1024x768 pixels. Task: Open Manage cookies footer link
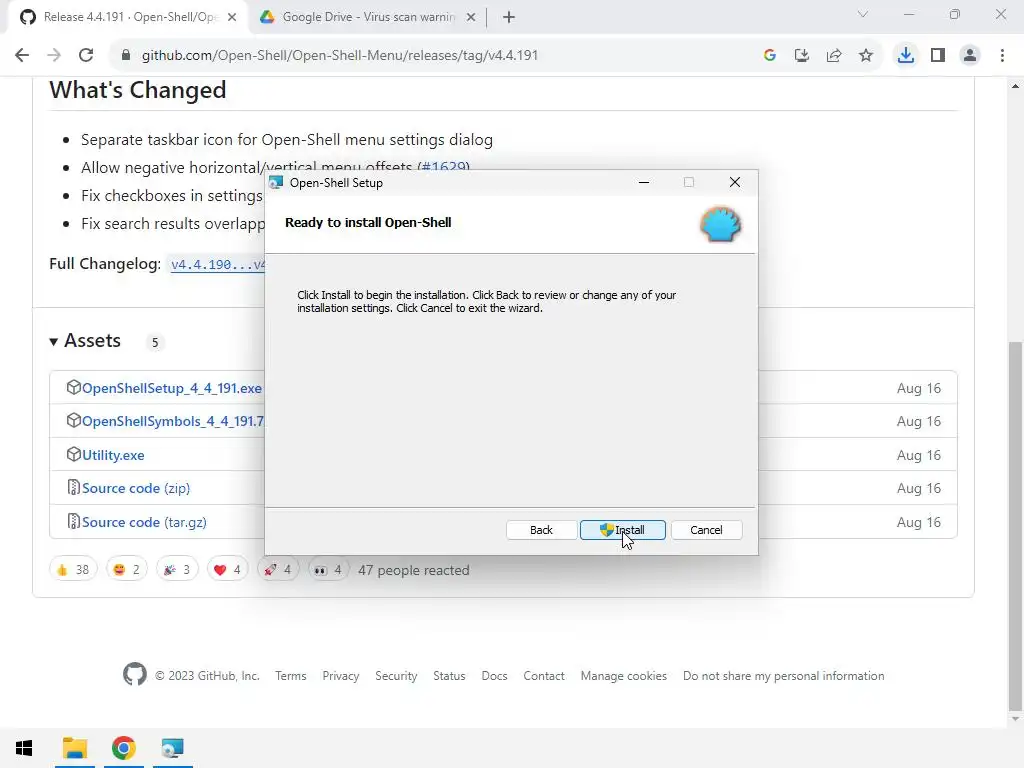(624, 676)
